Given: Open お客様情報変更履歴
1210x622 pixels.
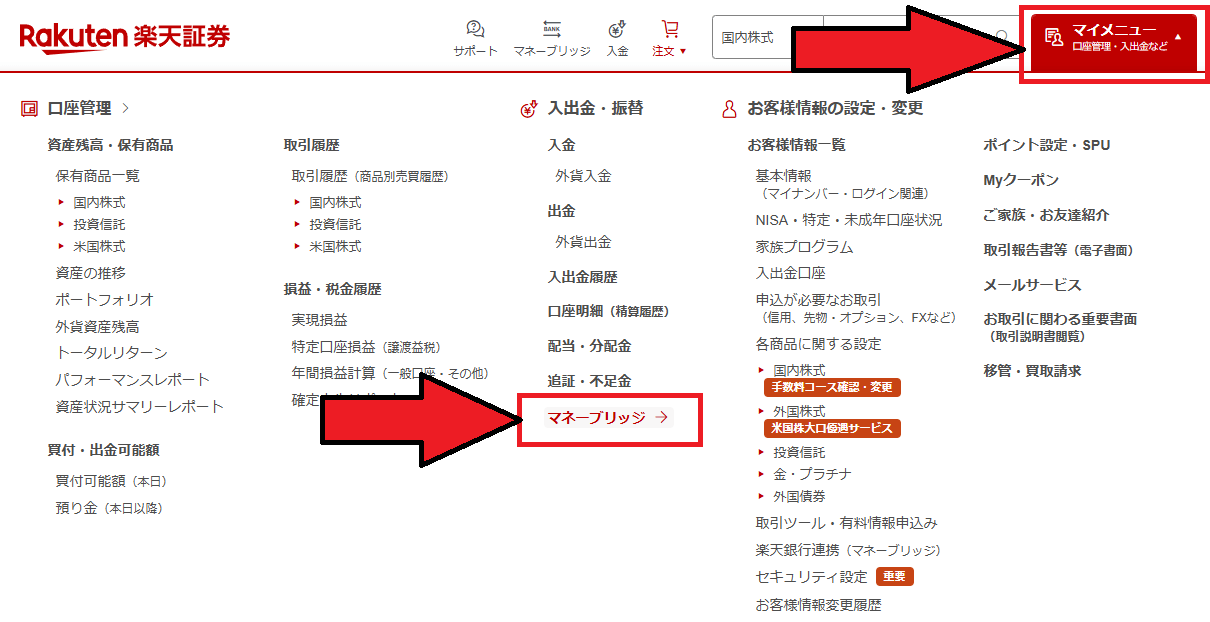Looking at the screenshot, I should [818, 605].
